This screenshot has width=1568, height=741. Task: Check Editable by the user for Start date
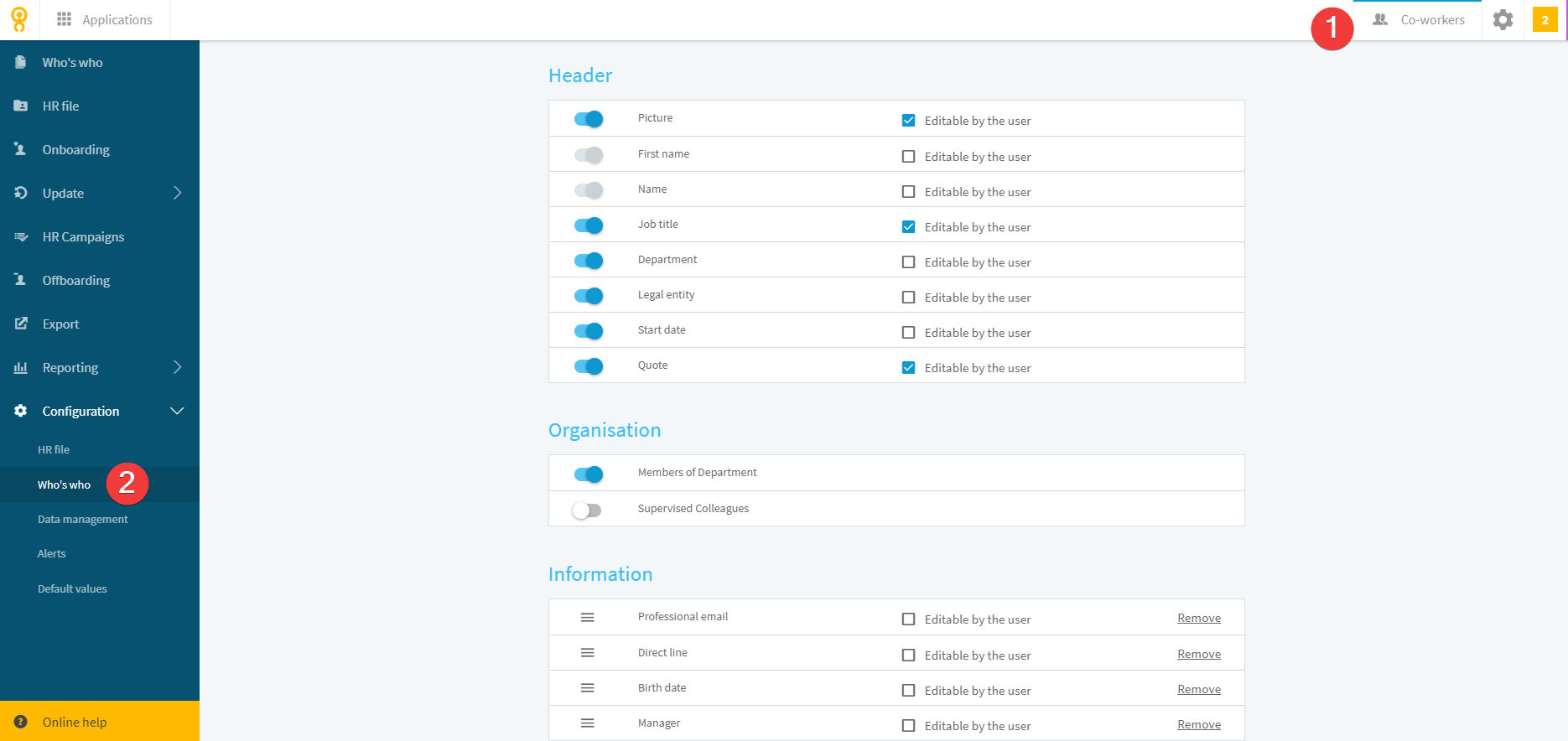coord(908,332)
